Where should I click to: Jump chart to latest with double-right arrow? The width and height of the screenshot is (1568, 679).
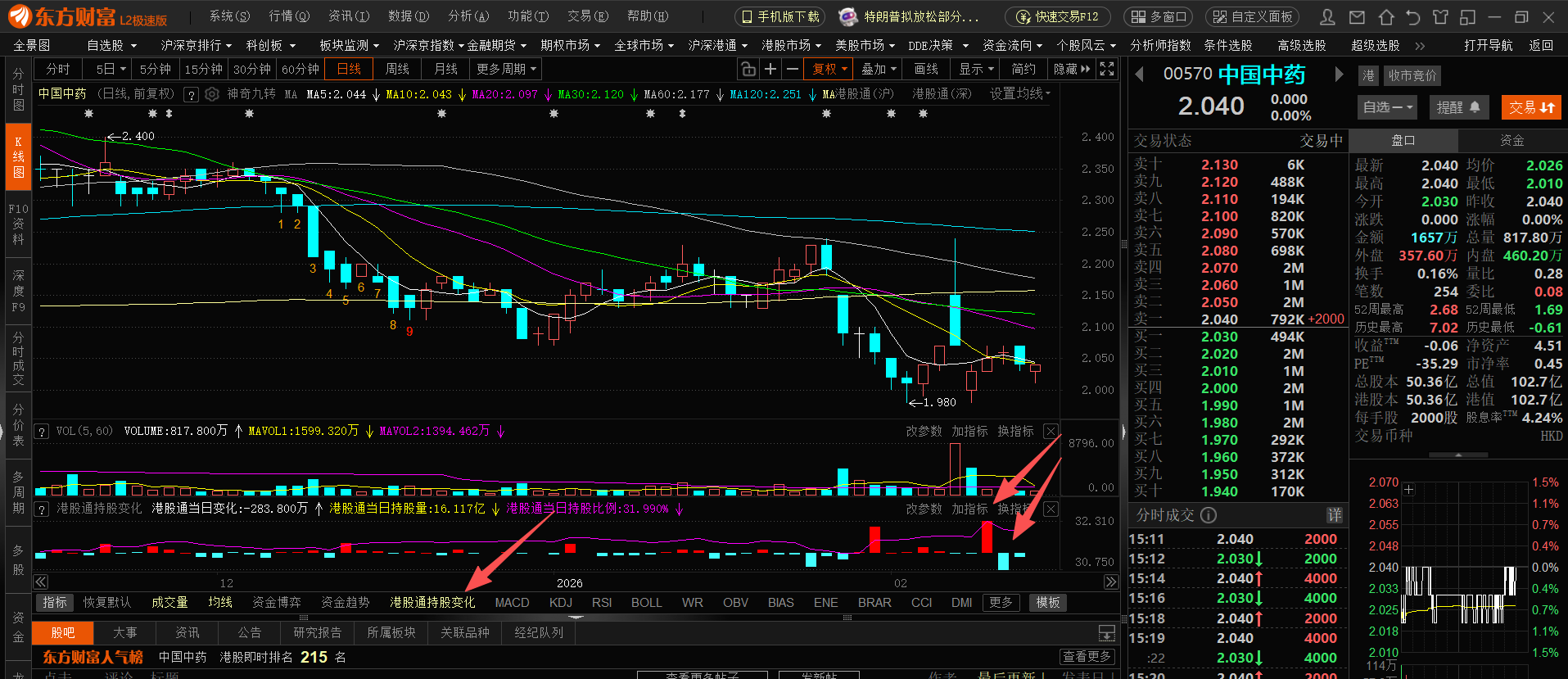(1110, 582)
